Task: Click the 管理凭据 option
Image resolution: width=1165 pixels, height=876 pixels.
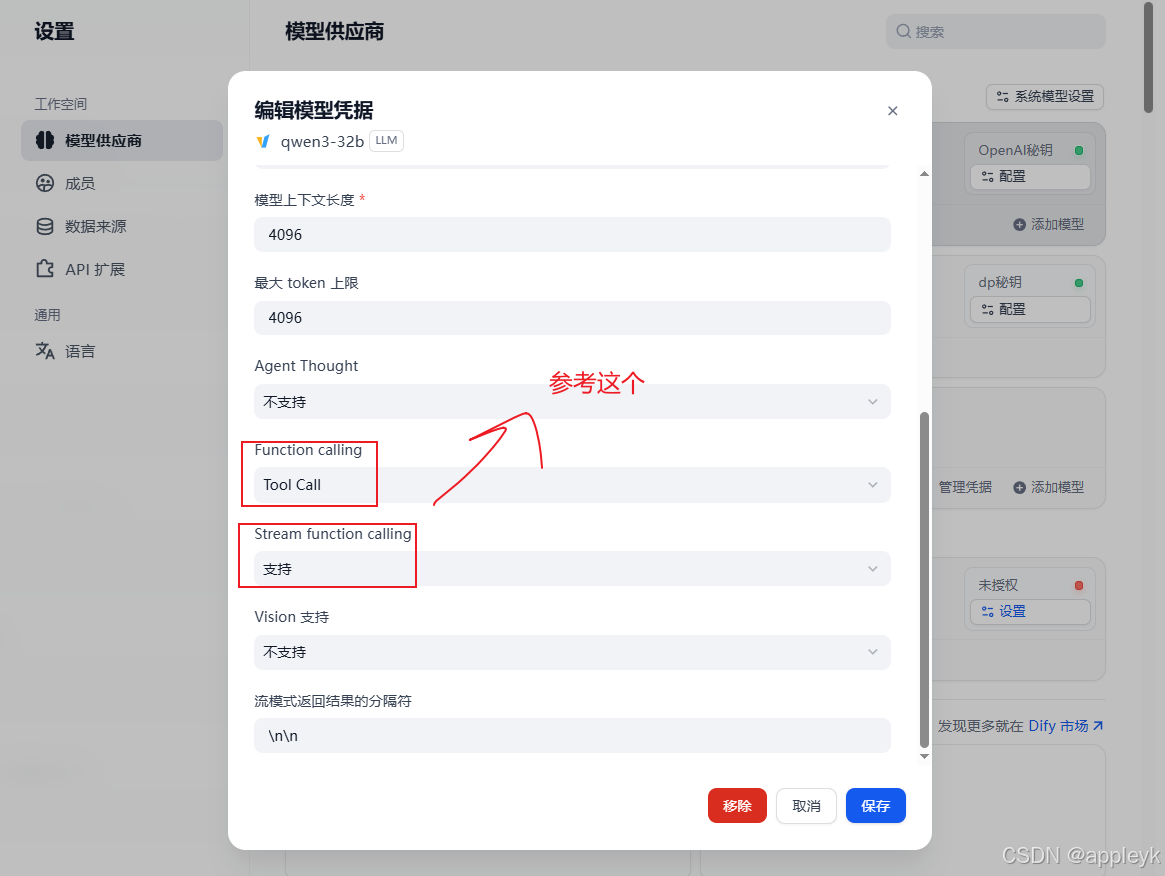Action: [x=965, y=487]
